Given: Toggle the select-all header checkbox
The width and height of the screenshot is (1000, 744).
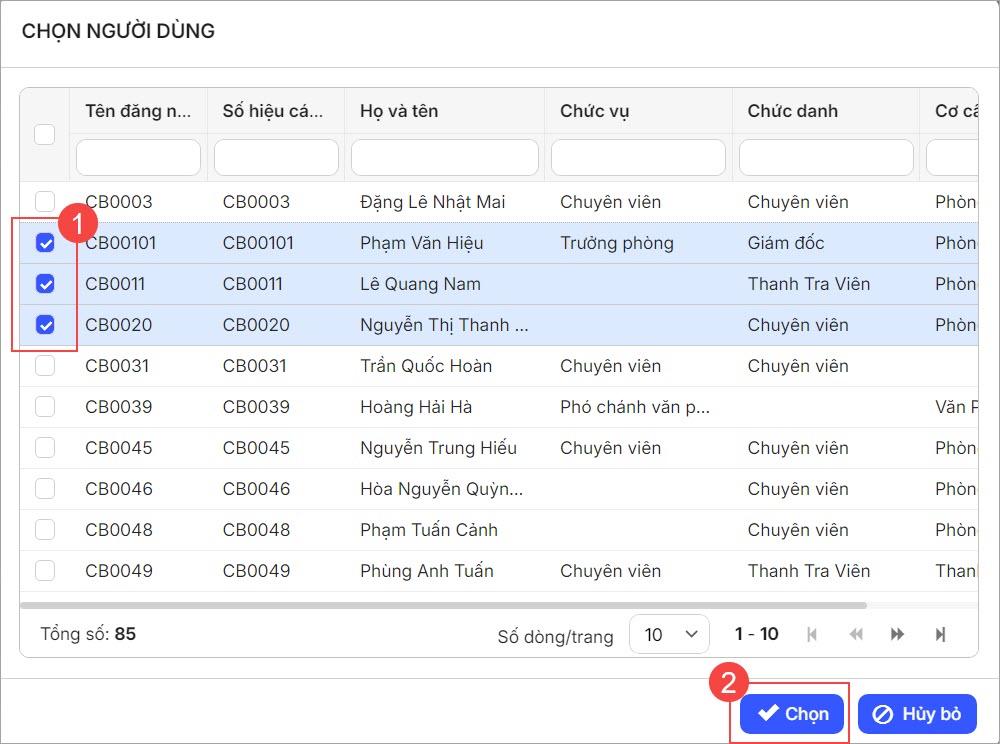Looking at the screenshot, I should pos(45,134).
